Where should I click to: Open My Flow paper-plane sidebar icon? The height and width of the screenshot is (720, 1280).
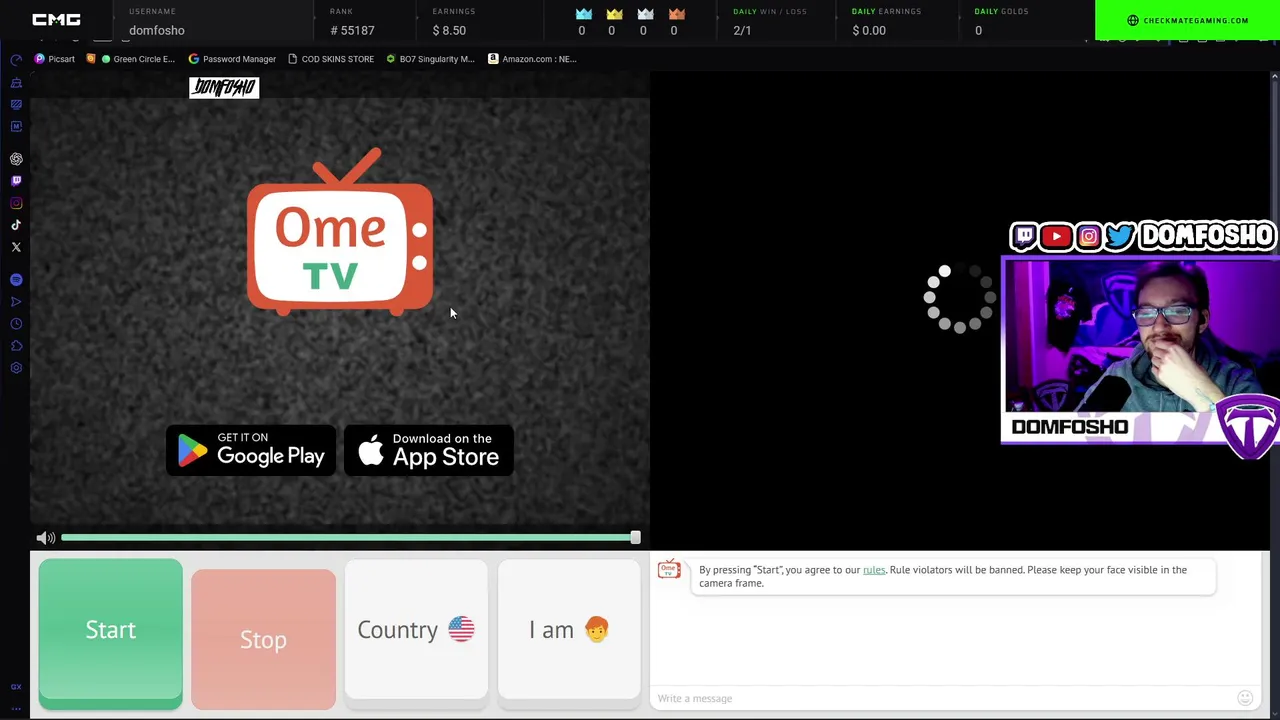(x=16, y=302)
